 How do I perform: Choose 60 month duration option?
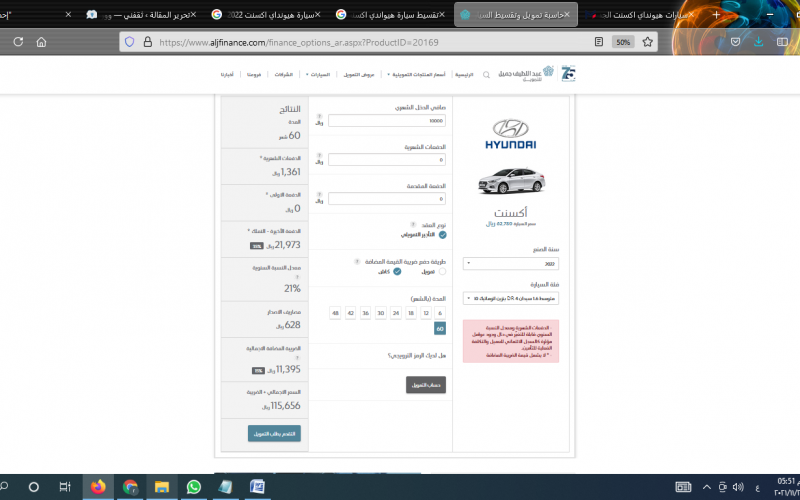coord(440,329)
